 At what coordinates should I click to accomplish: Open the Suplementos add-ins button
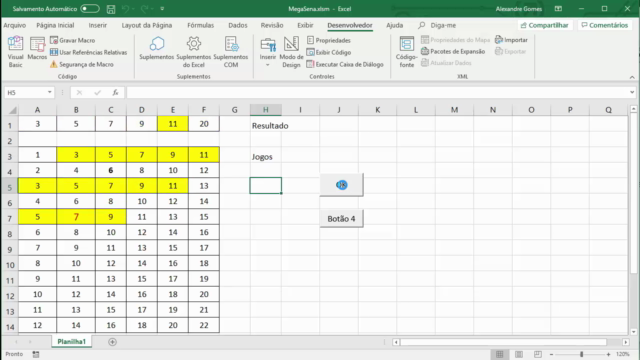tap(156, 48)
